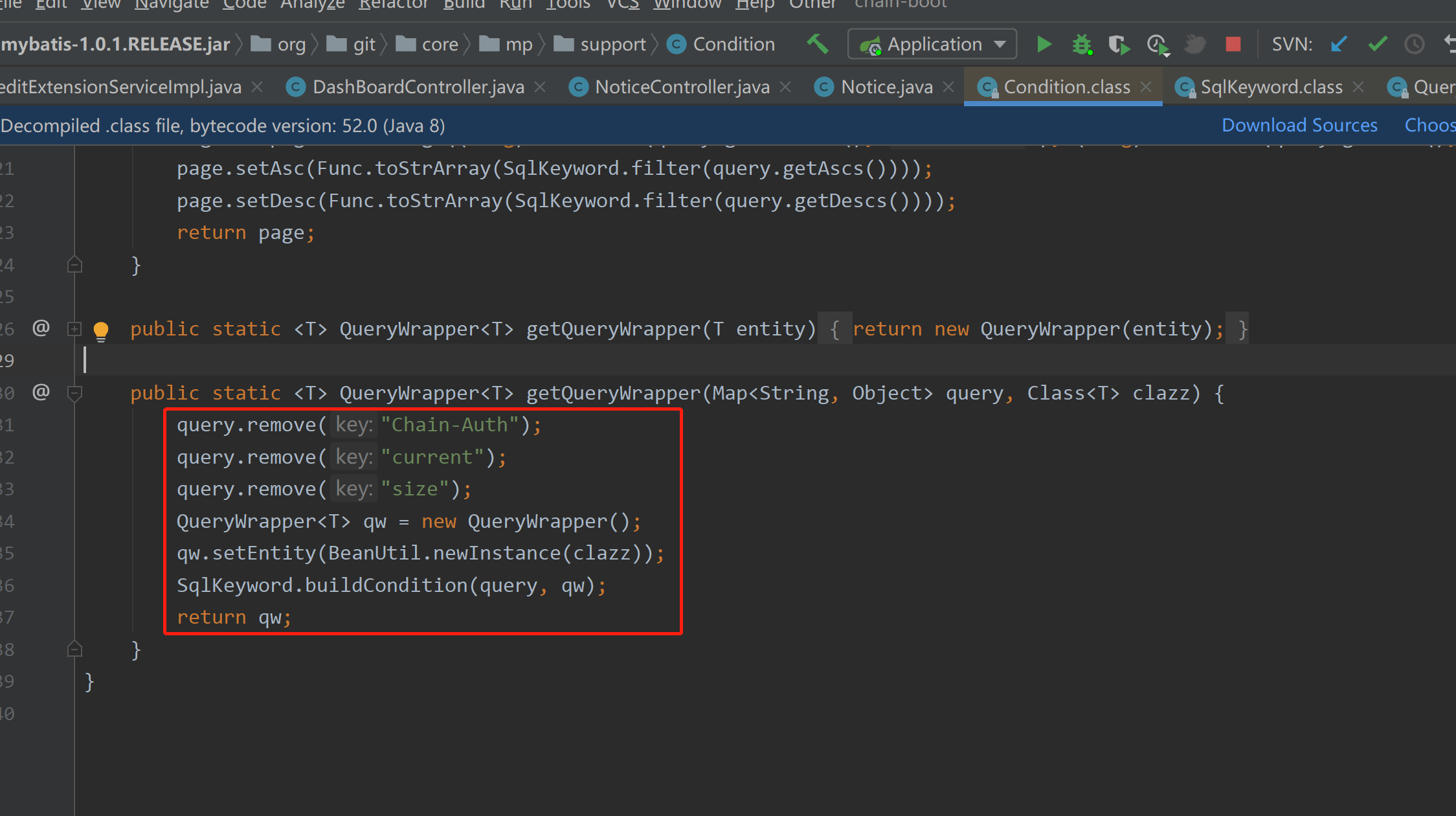Click the support folder in breadcrumb
Image resolution: width=1456 pixels, height=816 pixels.
[x=600, y=44]
